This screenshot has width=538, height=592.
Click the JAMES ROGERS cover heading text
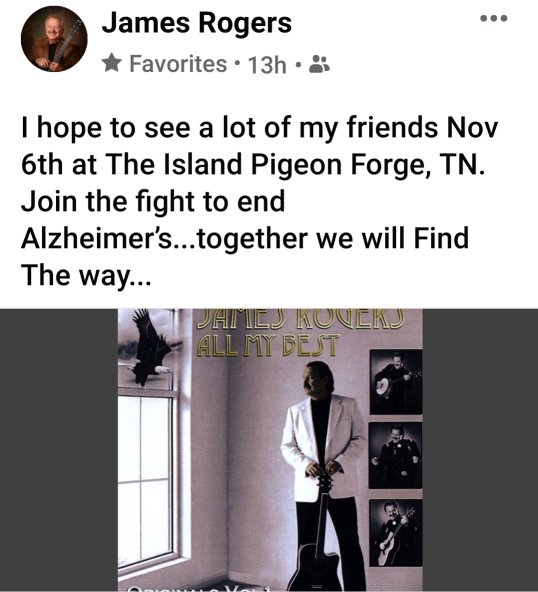[301, 318]
